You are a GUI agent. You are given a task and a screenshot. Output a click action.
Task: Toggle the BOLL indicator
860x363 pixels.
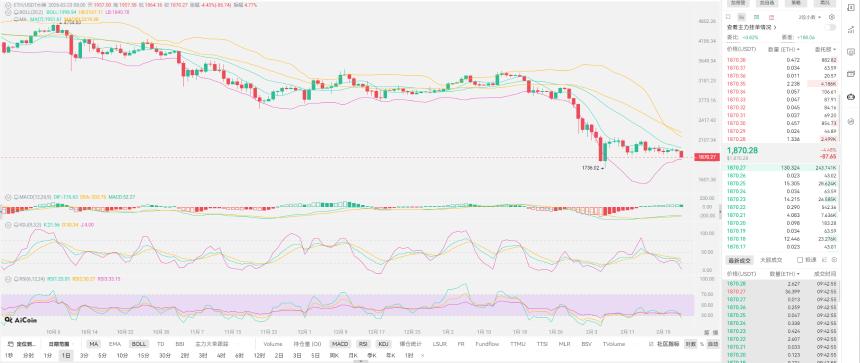click(138, 344)
